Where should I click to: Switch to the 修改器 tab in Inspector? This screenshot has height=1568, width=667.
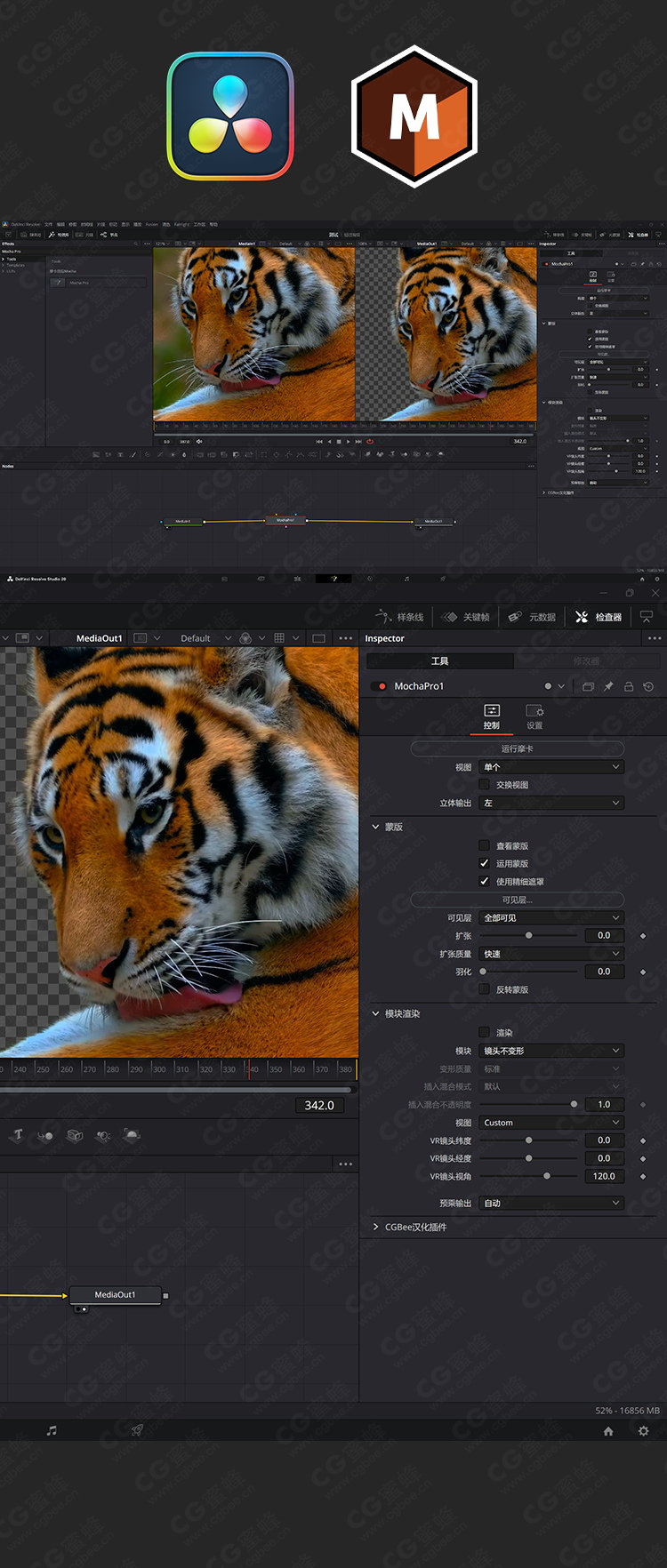click(586, 661)
